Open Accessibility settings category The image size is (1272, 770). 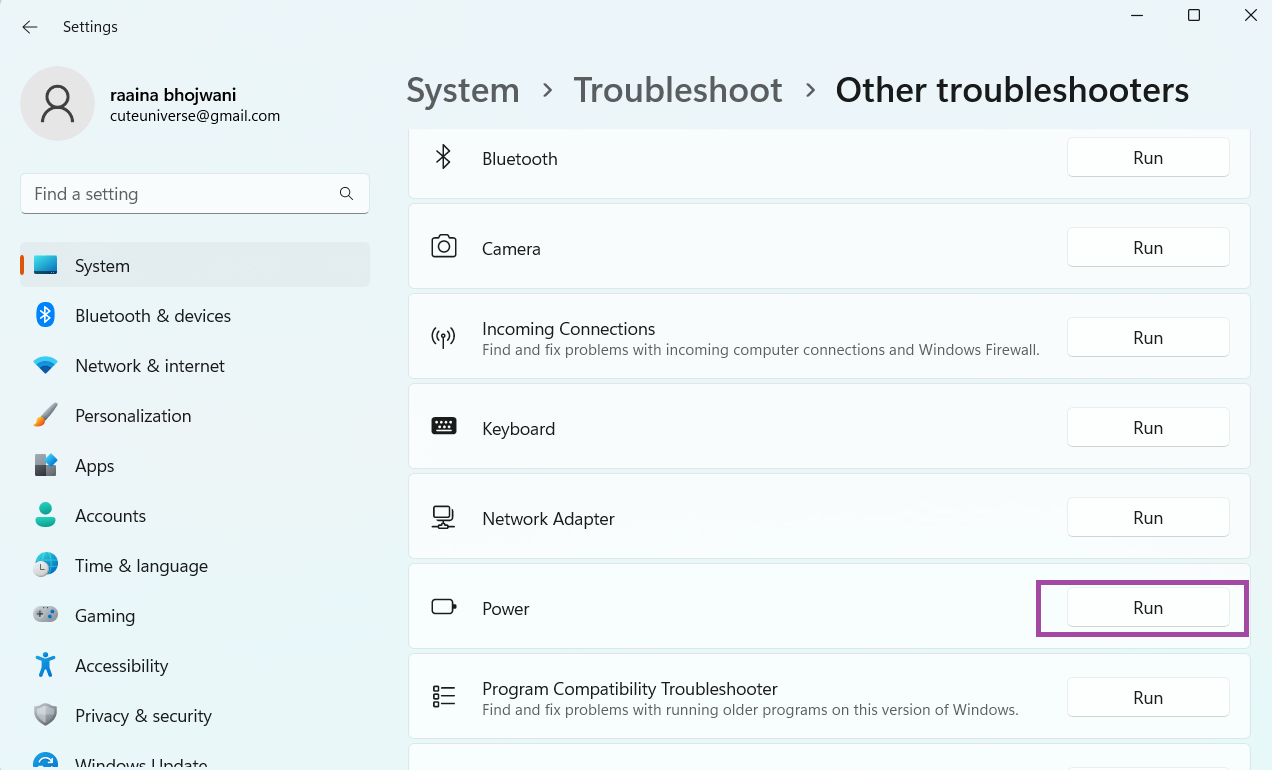(121, 666)
